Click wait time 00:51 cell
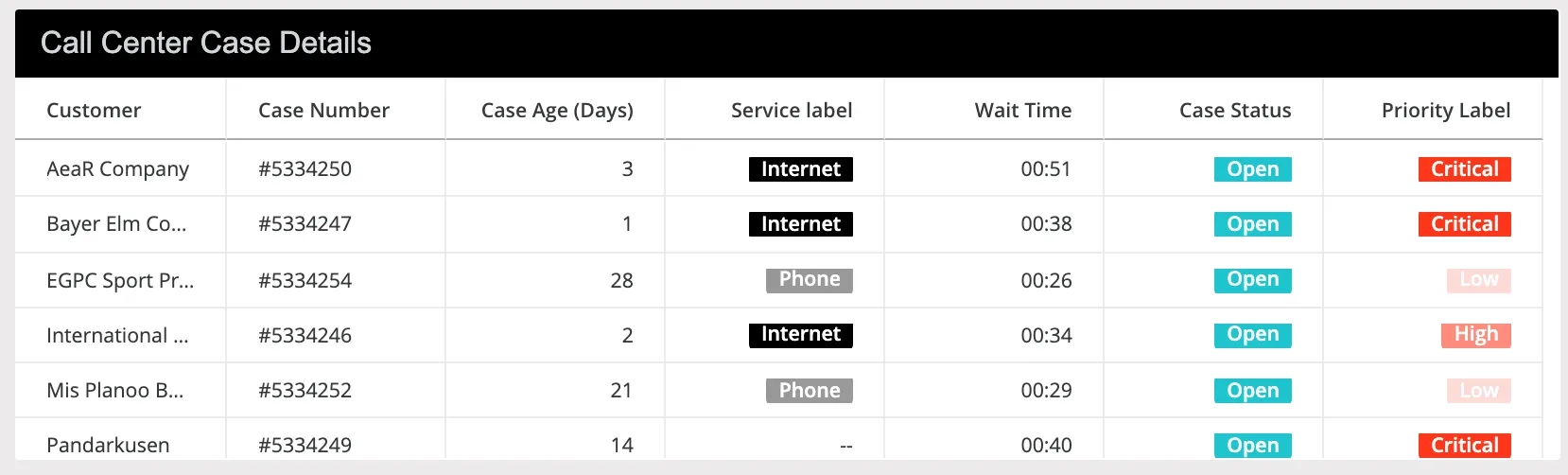Image resolution: width=1568 pixels, height=475 pixels. click(1045, 169)
